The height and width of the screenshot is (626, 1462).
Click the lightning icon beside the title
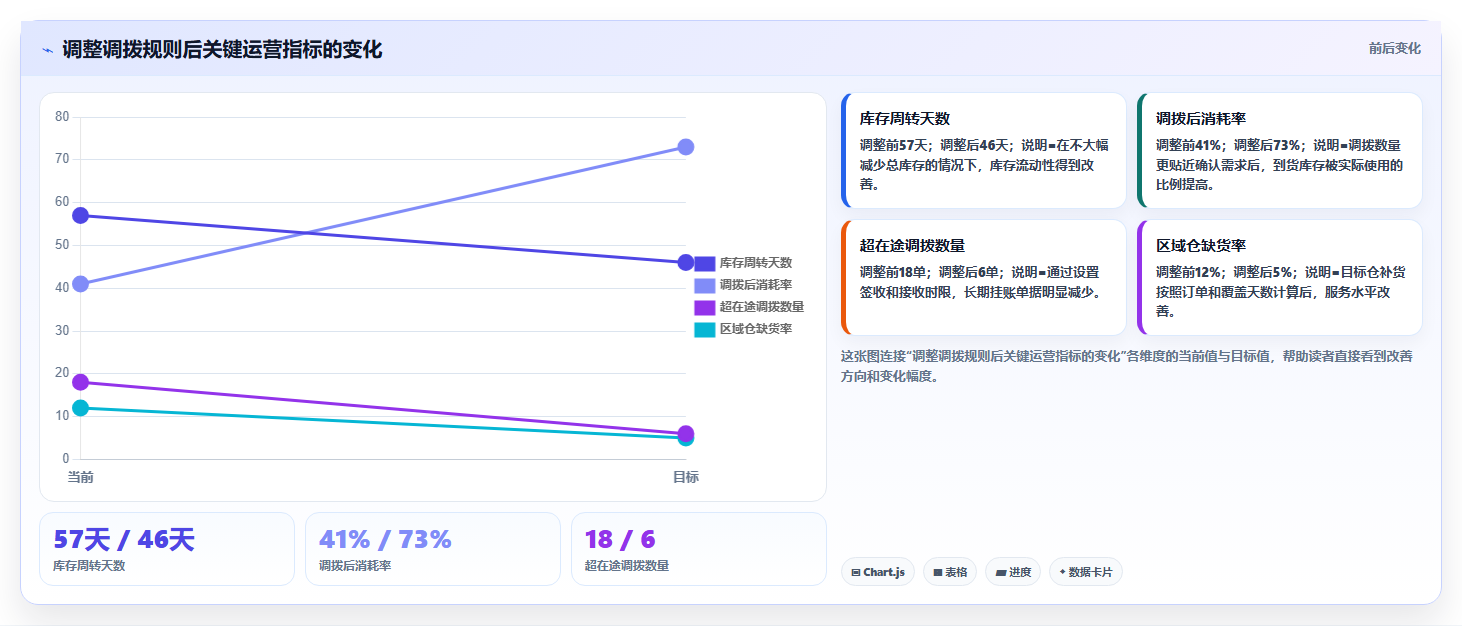coord(48,50)
